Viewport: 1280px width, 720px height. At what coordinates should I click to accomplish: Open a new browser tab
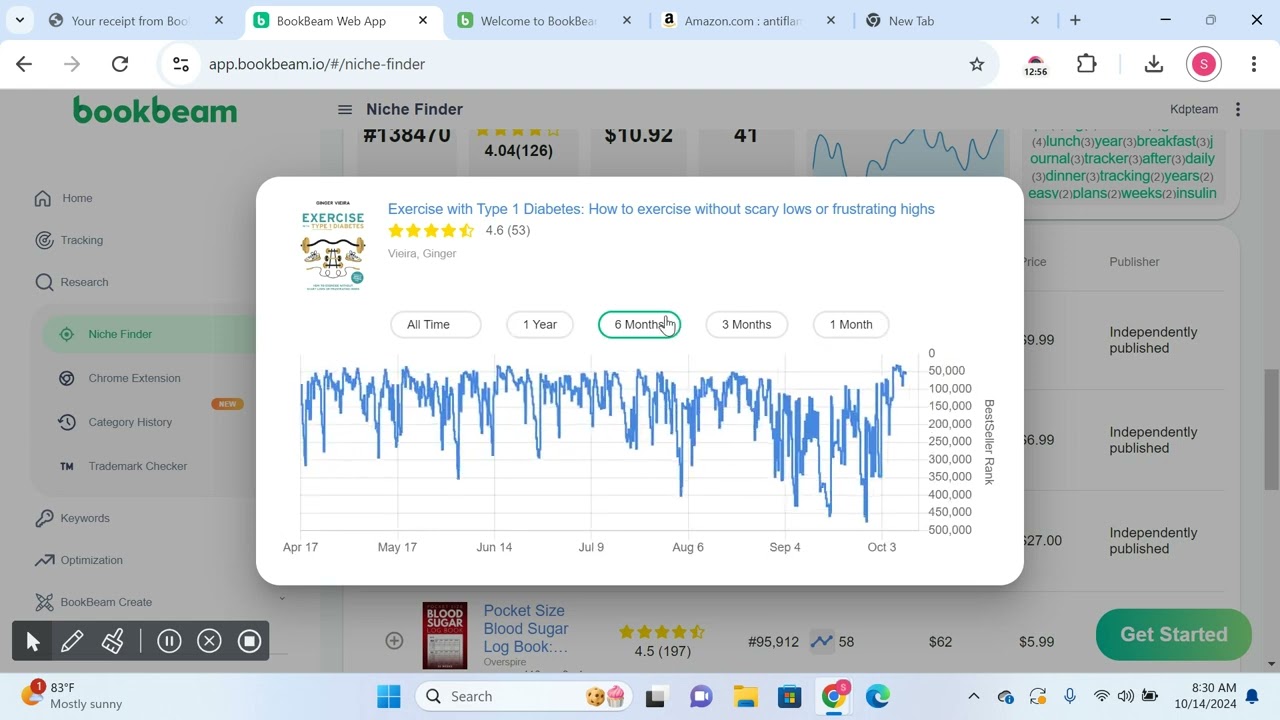(1075, 20)
